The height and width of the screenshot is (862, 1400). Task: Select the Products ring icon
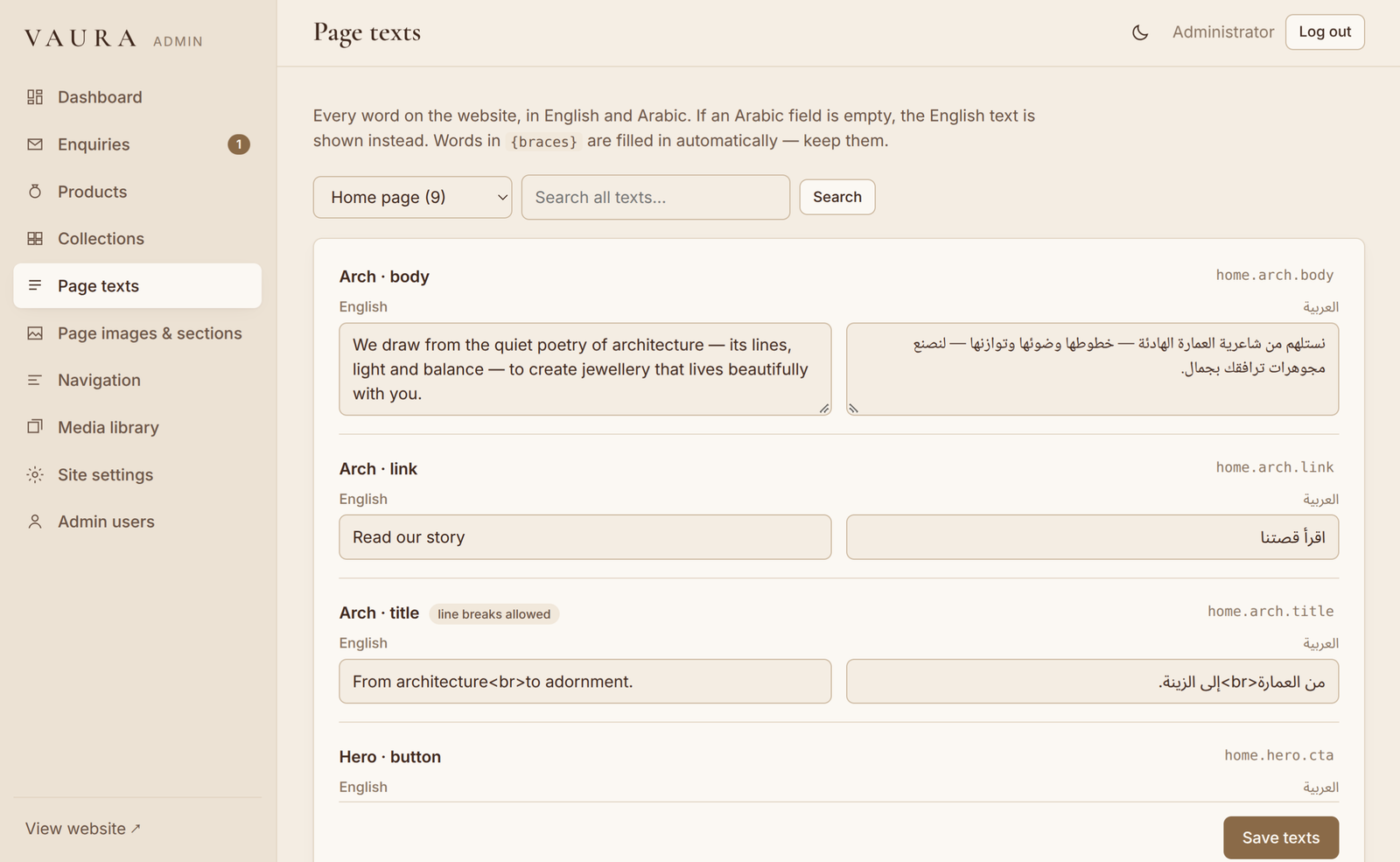click(35, 191)
